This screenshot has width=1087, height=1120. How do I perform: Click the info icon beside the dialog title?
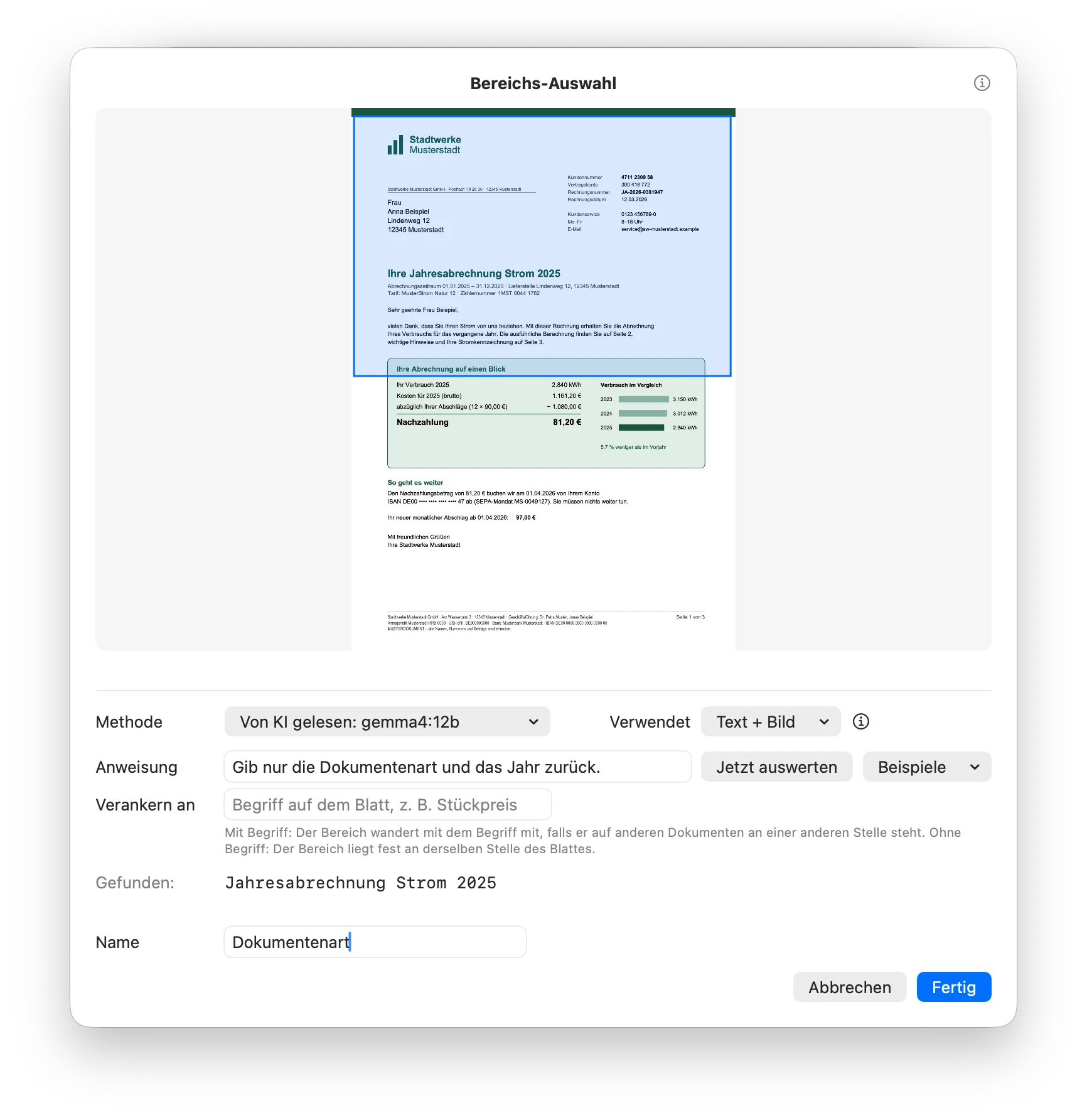click(x=982, y=83)
